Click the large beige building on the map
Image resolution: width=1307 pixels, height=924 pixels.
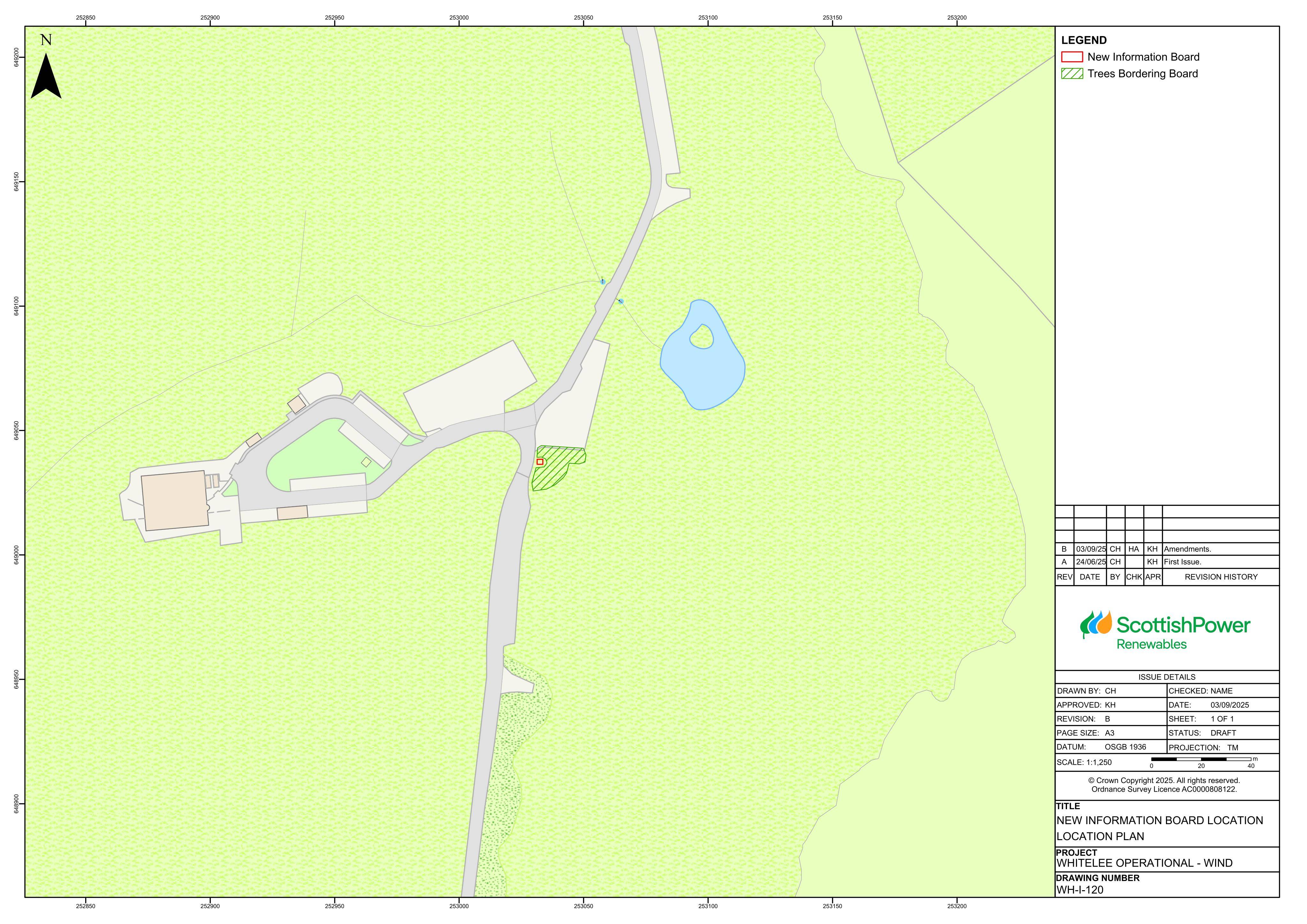tap(174, 501)
